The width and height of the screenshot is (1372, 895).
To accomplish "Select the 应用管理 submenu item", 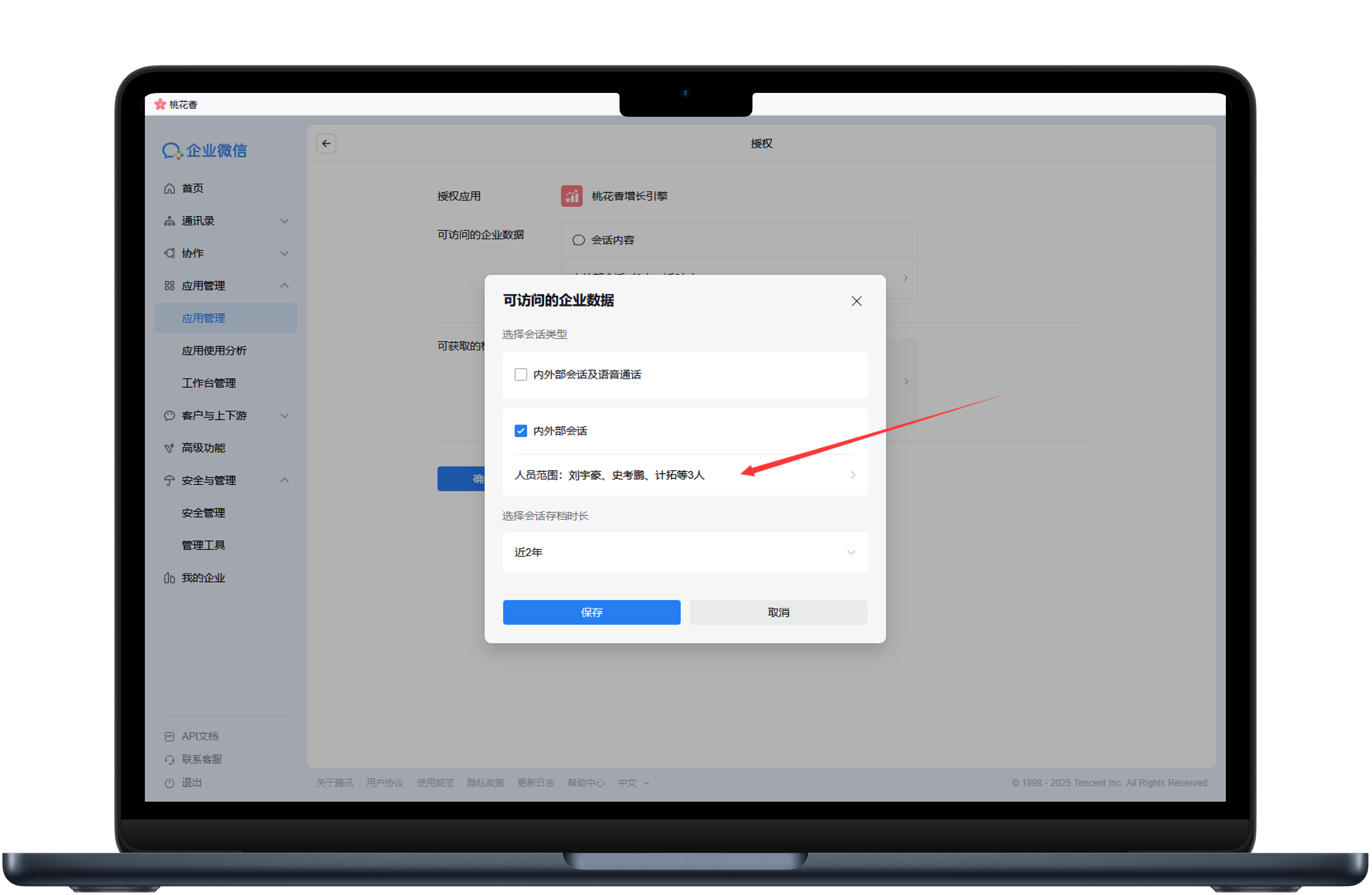I will pyautogui.click(x=226, y=318).
